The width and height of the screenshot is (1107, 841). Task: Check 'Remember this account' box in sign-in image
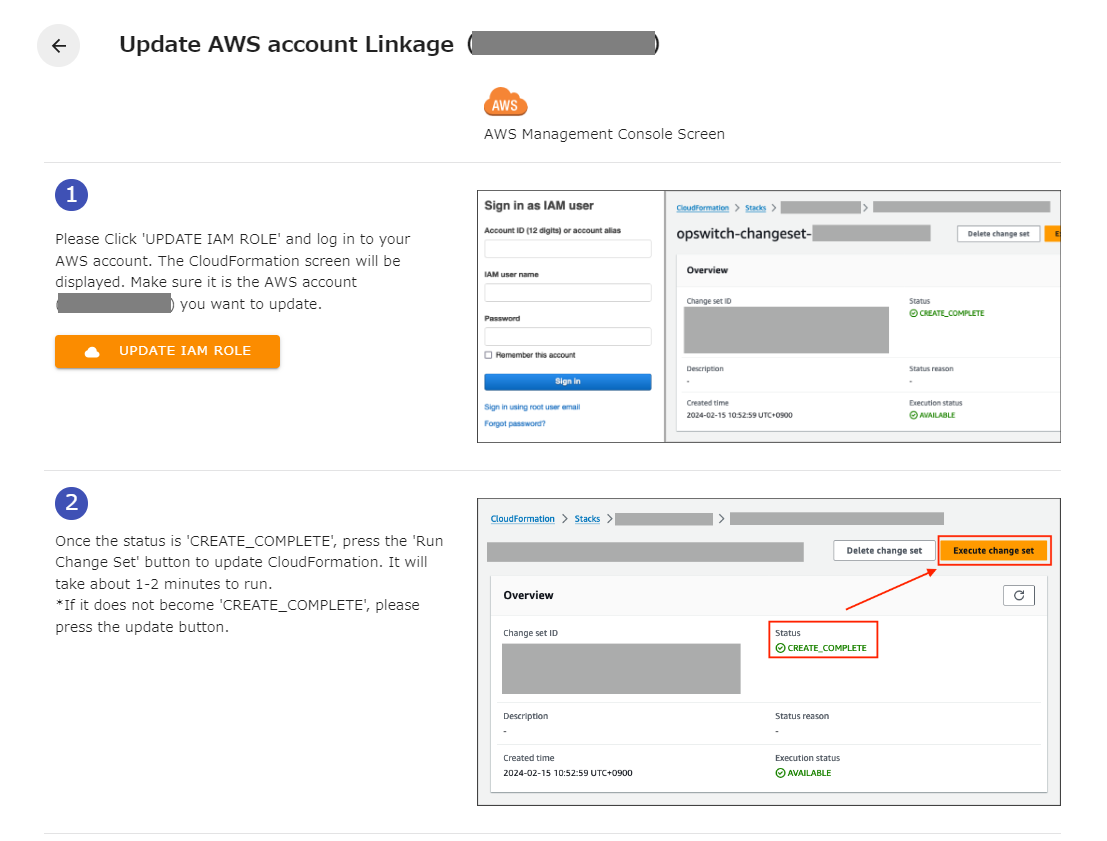(x=489, y=355)
